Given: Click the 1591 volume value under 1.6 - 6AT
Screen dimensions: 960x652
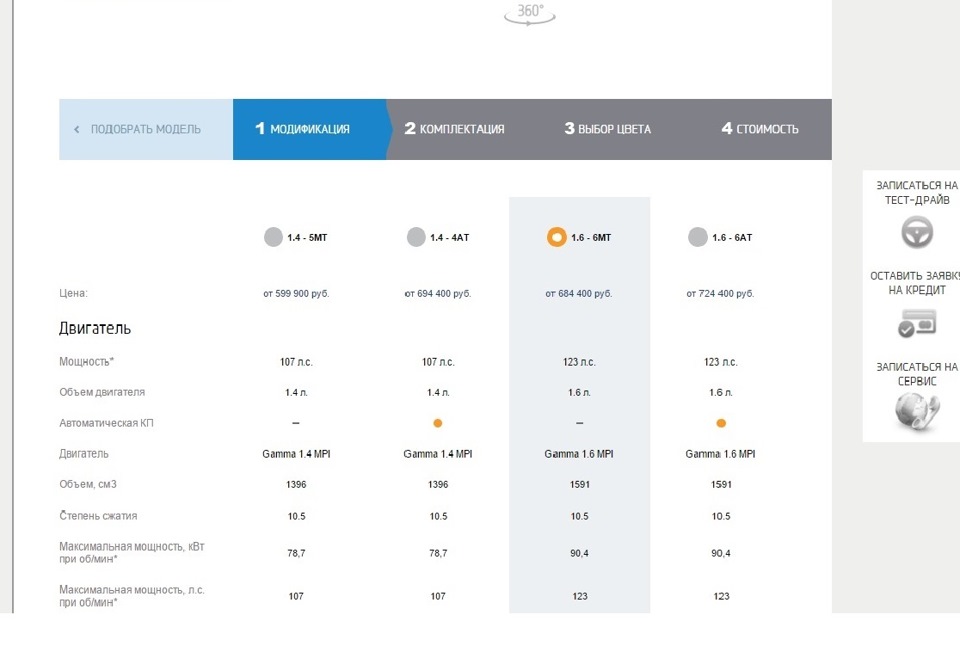Looking at the screenshot, I should tap(721, 484).
